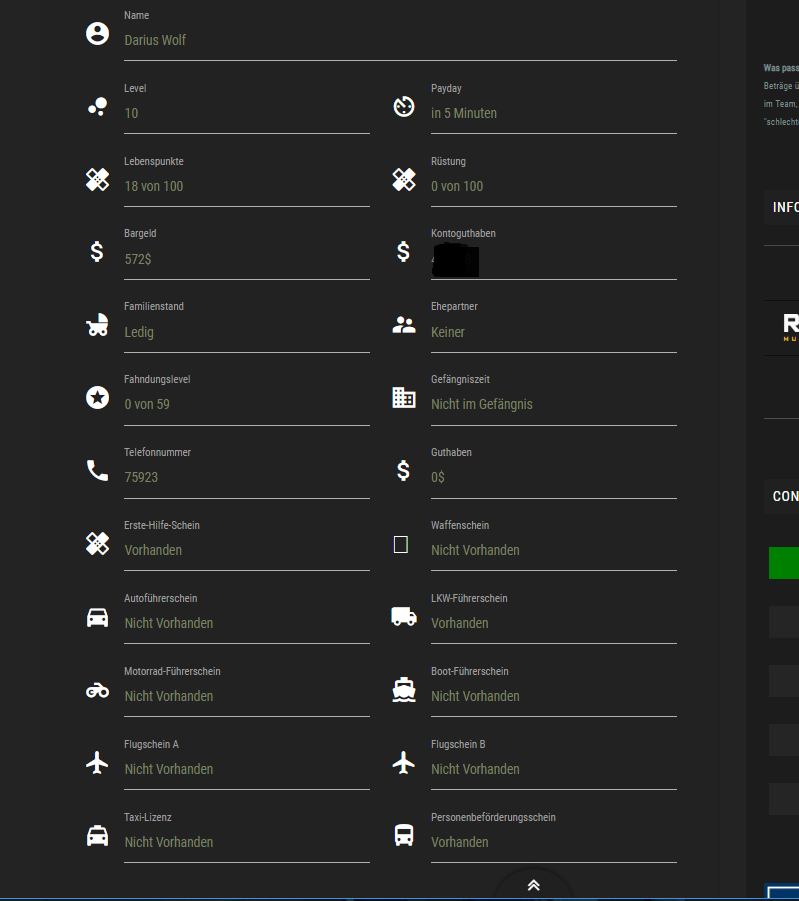The width and height of the screenshot is (799, 901).
Task: Click the Lebenspunkte field showing 18 von 100
Action: 246,186
